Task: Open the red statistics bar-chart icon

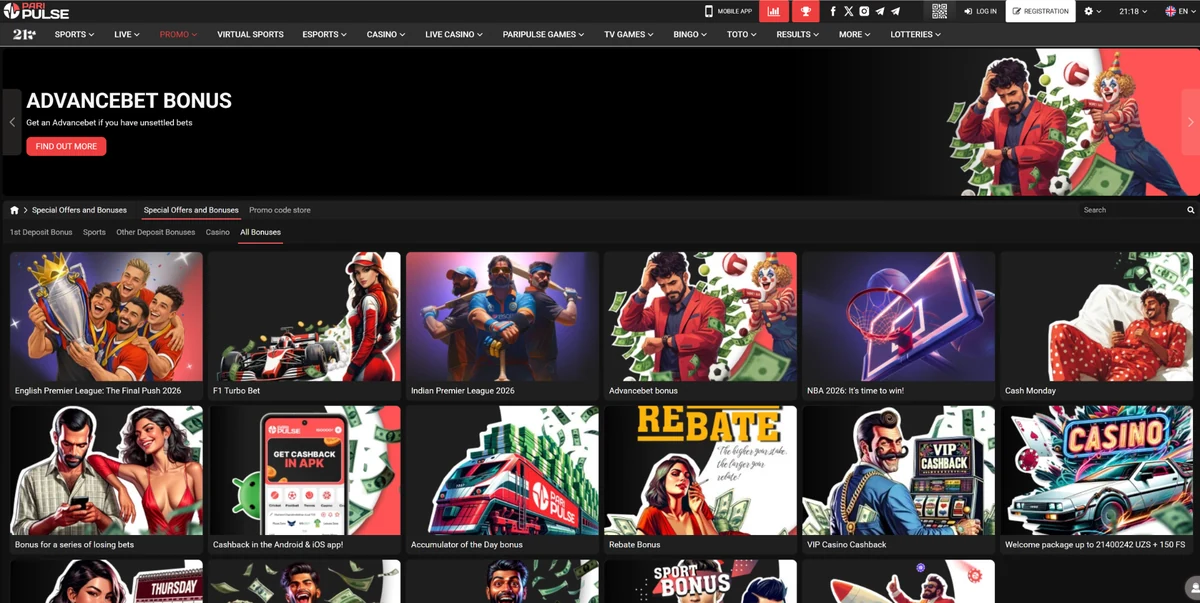Action: pos(774,11)
